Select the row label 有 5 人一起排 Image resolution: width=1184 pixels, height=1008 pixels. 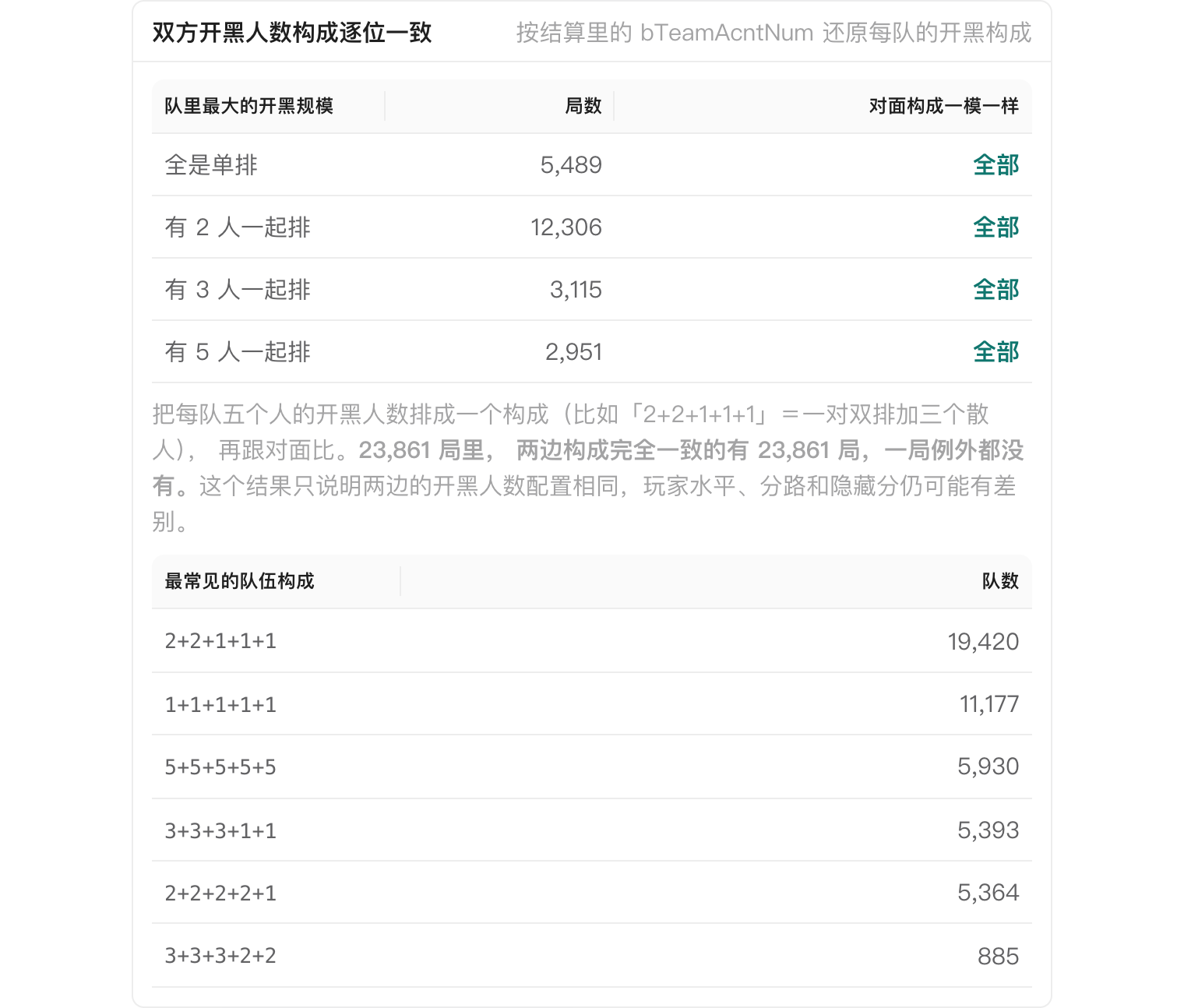click(x=238, y=352)
